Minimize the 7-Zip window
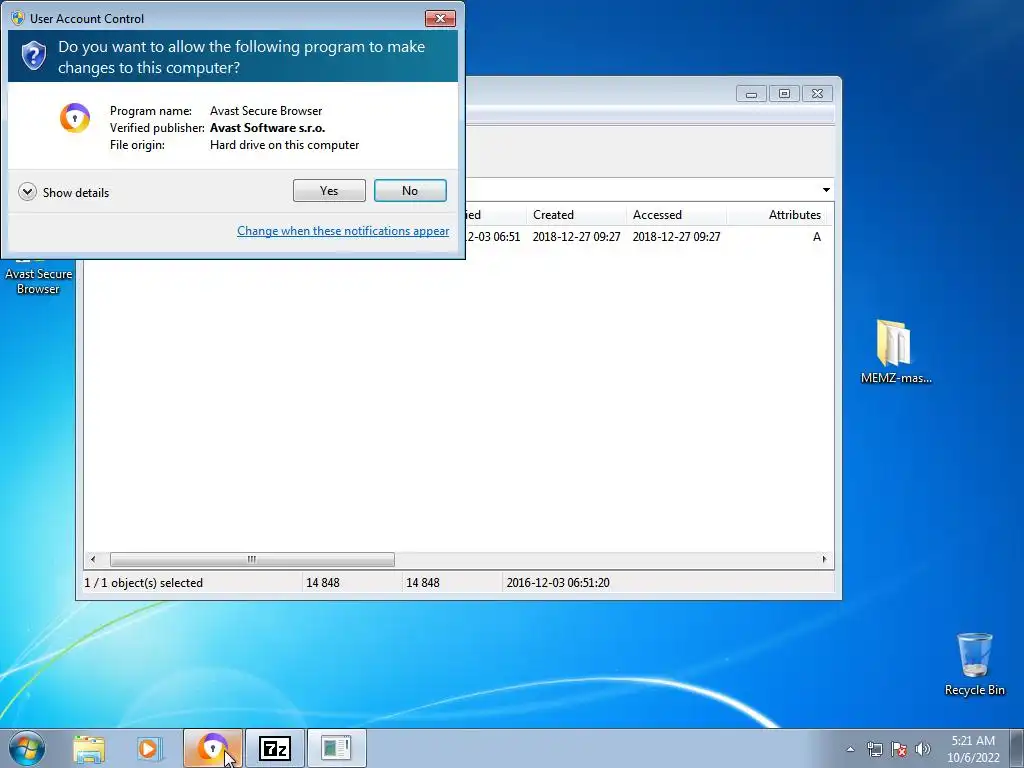The width and height of the screenshot is (1024, 768). tap(751, 94)
